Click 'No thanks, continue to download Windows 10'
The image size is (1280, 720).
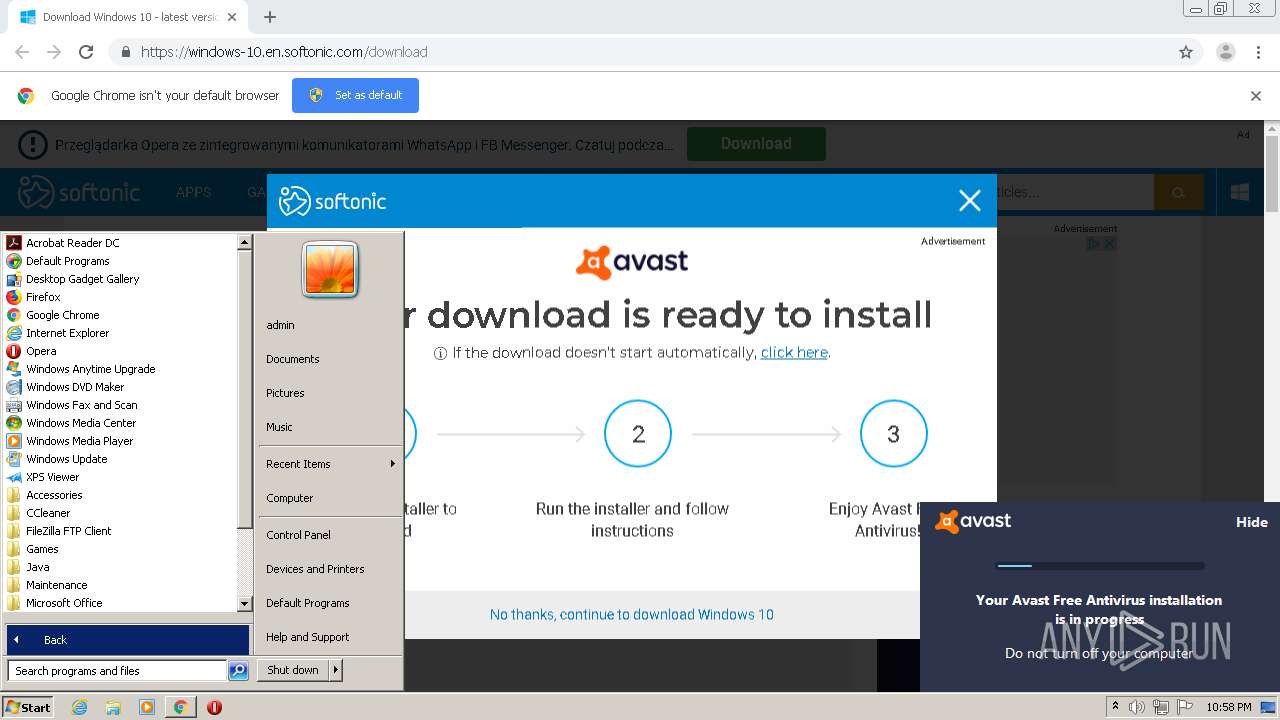coord(632,614)
